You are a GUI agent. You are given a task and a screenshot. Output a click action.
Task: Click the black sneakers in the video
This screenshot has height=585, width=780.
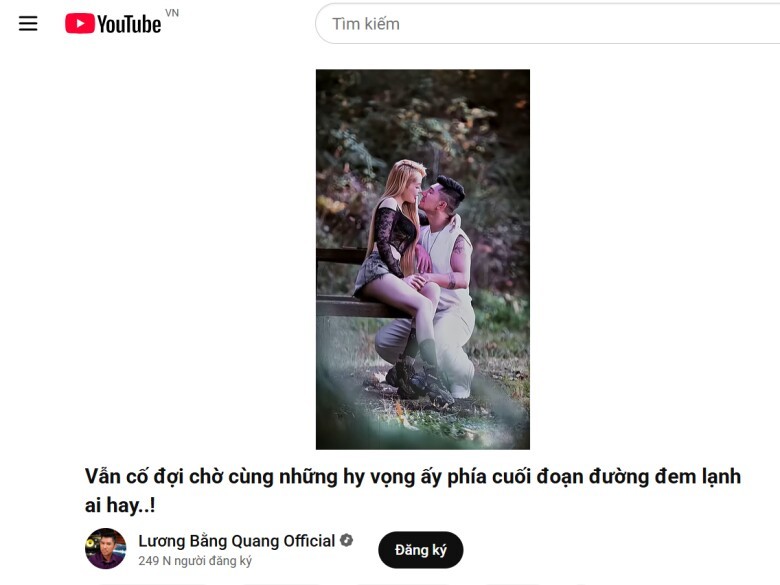point(420,382)
